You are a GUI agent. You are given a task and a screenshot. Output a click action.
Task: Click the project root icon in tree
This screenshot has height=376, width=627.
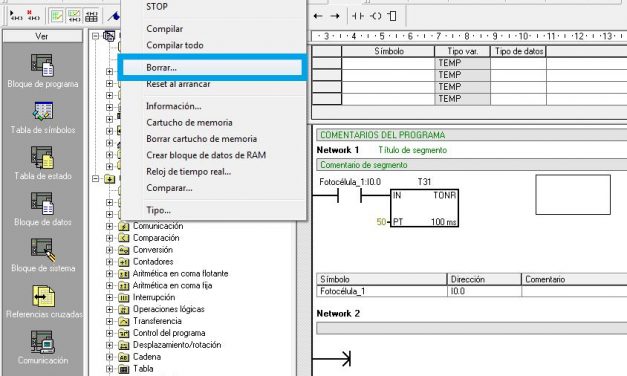click(109, 36)
